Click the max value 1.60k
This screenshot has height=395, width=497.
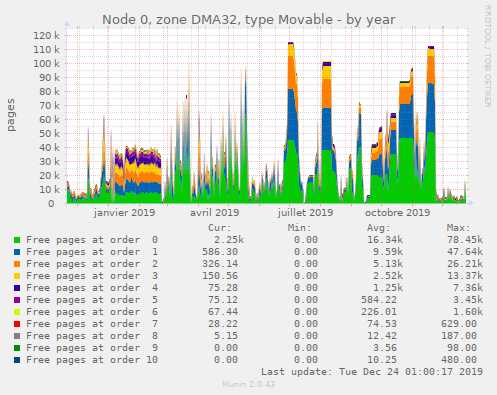tap(468, 312)
